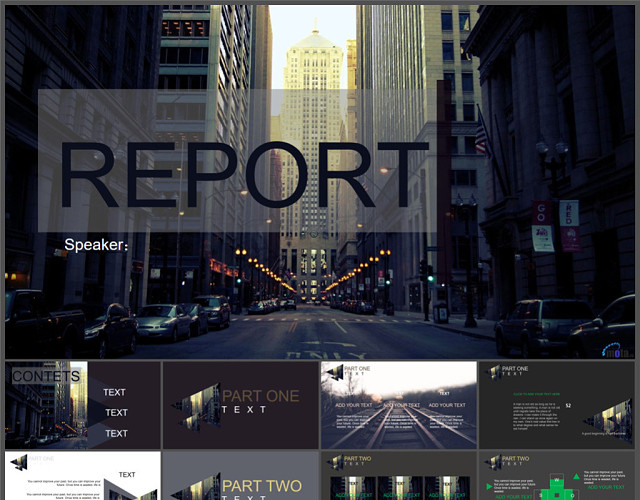Click the PART TWO gold heading
This screenshot has width=640, height=500.
[x=262, y=486]
